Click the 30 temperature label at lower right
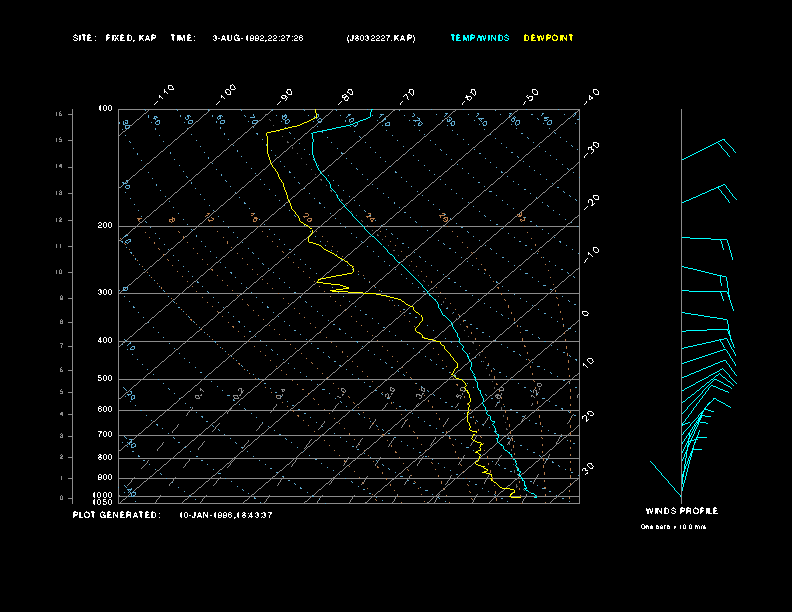Image resolution: width=792 pixels, height=612 pixels. pyautogui.click(x=589, y=467)
